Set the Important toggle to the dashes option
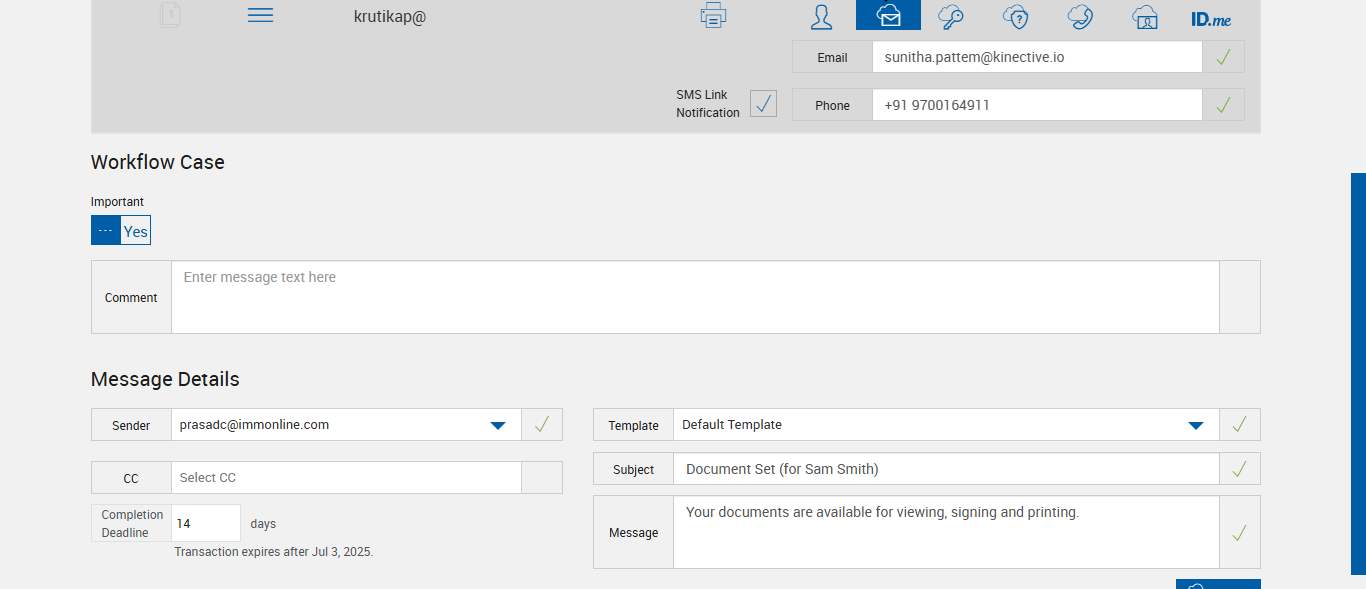The height and width of the screenshot is (589, 1366). pos(106,231)
